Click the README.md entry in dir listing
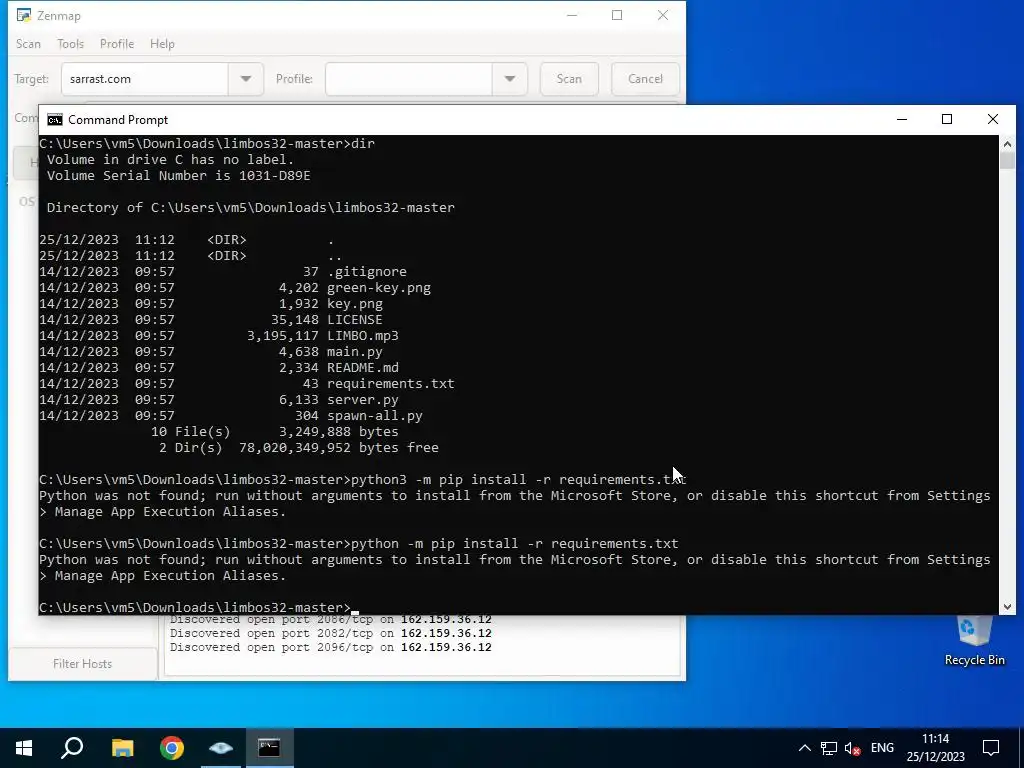This screenshot has height=768, width=1024. [362, 368]
